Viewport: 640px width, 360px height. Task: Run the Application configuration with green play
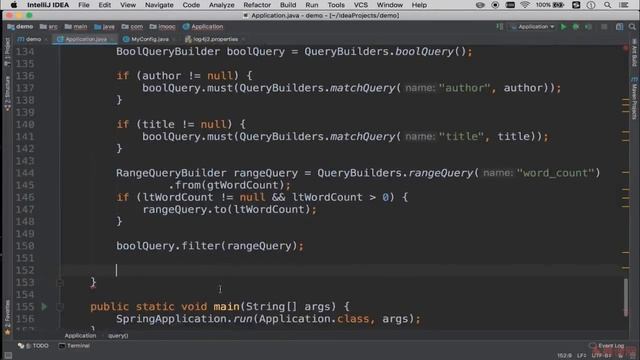tap(564, 27)
